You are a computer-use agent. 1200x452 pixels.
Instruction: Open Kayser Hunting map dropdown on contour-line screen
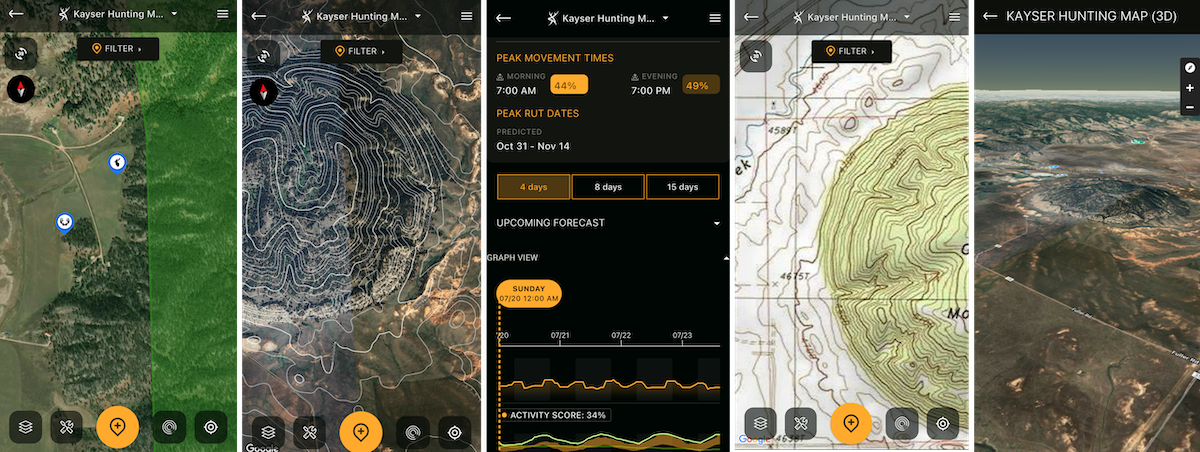pyautogui.click(x=362, y=16)
